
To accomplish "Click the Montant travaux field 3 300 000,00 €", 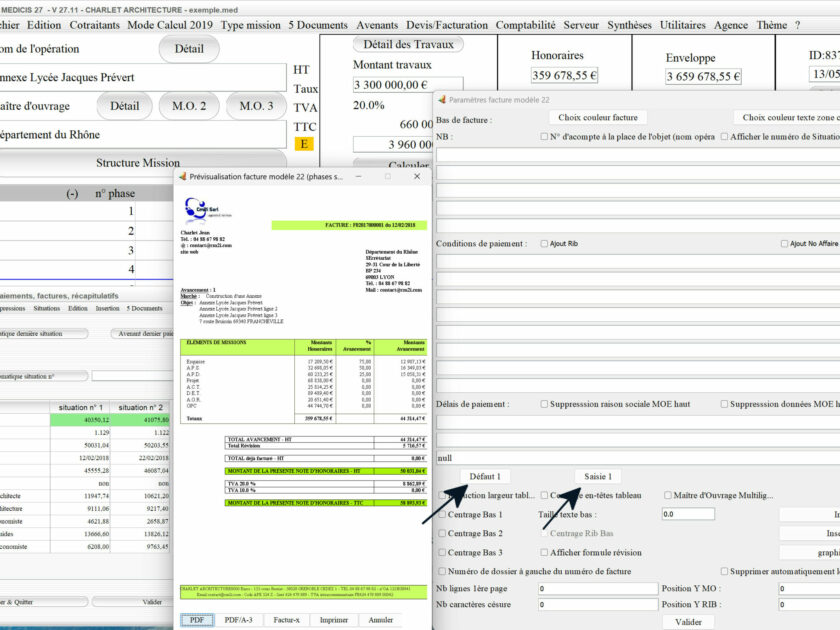I will pyautogui.click(x=407, y=85).
